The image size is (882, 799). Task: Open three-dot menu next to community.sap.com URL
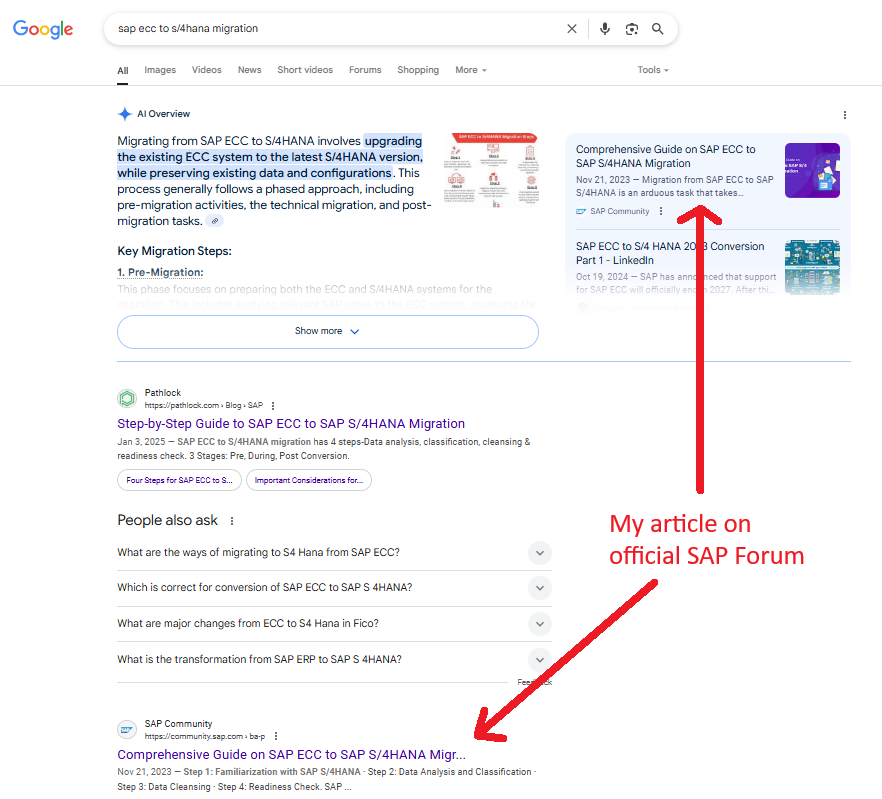[276, 737]
